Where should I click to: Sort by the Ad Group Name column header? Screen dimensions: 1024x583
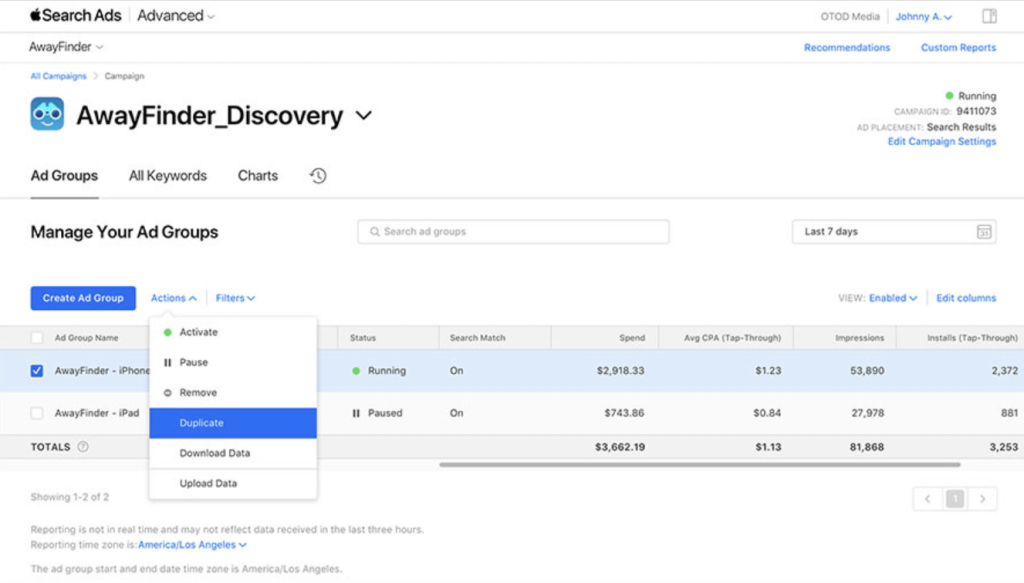[86, 338]
